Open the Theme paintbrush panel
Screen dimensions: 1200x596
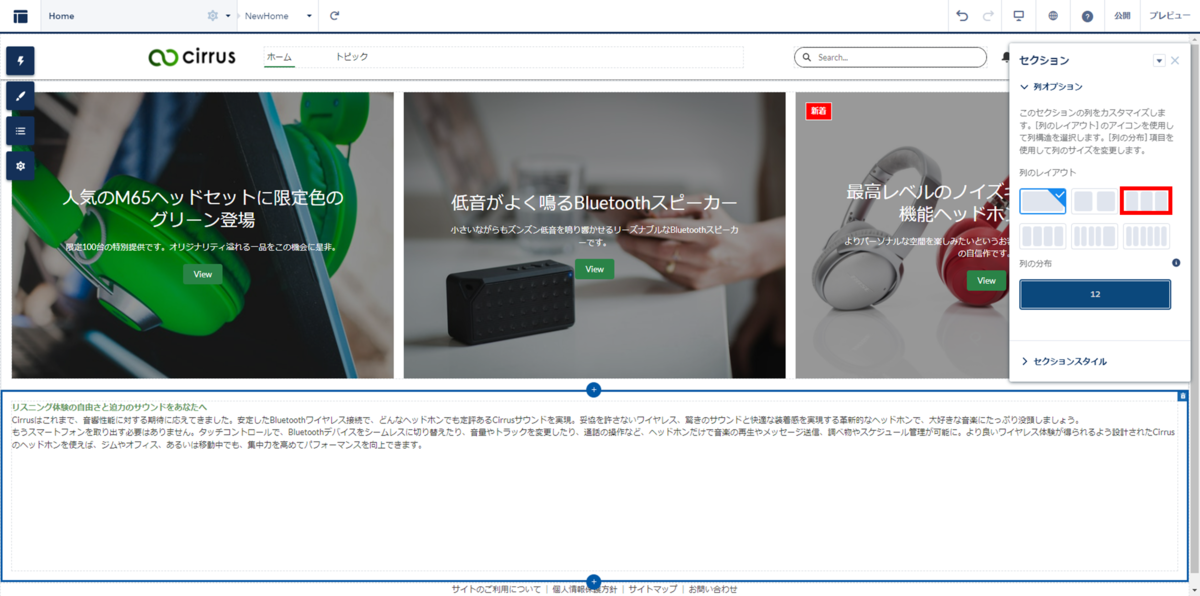[x=20, y=96]
